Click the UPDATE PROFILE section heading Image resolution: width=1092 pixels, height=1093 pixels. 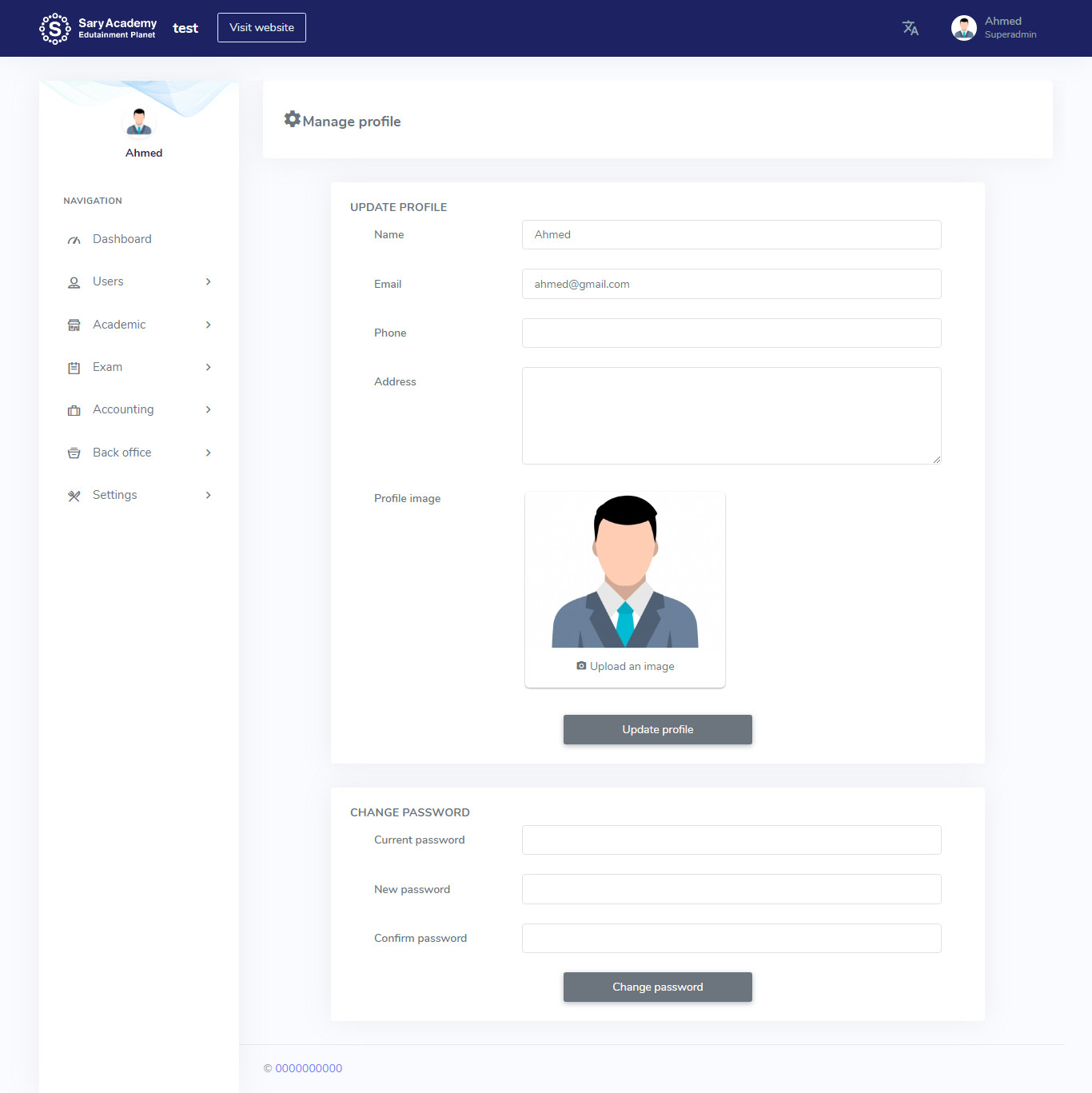(x=399, y=207)
